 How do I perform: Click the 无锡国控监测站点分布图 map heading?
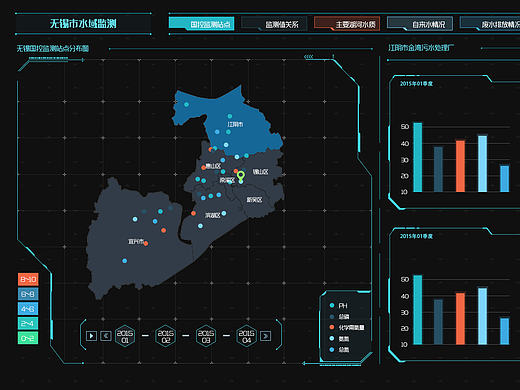tap(53, 48)
